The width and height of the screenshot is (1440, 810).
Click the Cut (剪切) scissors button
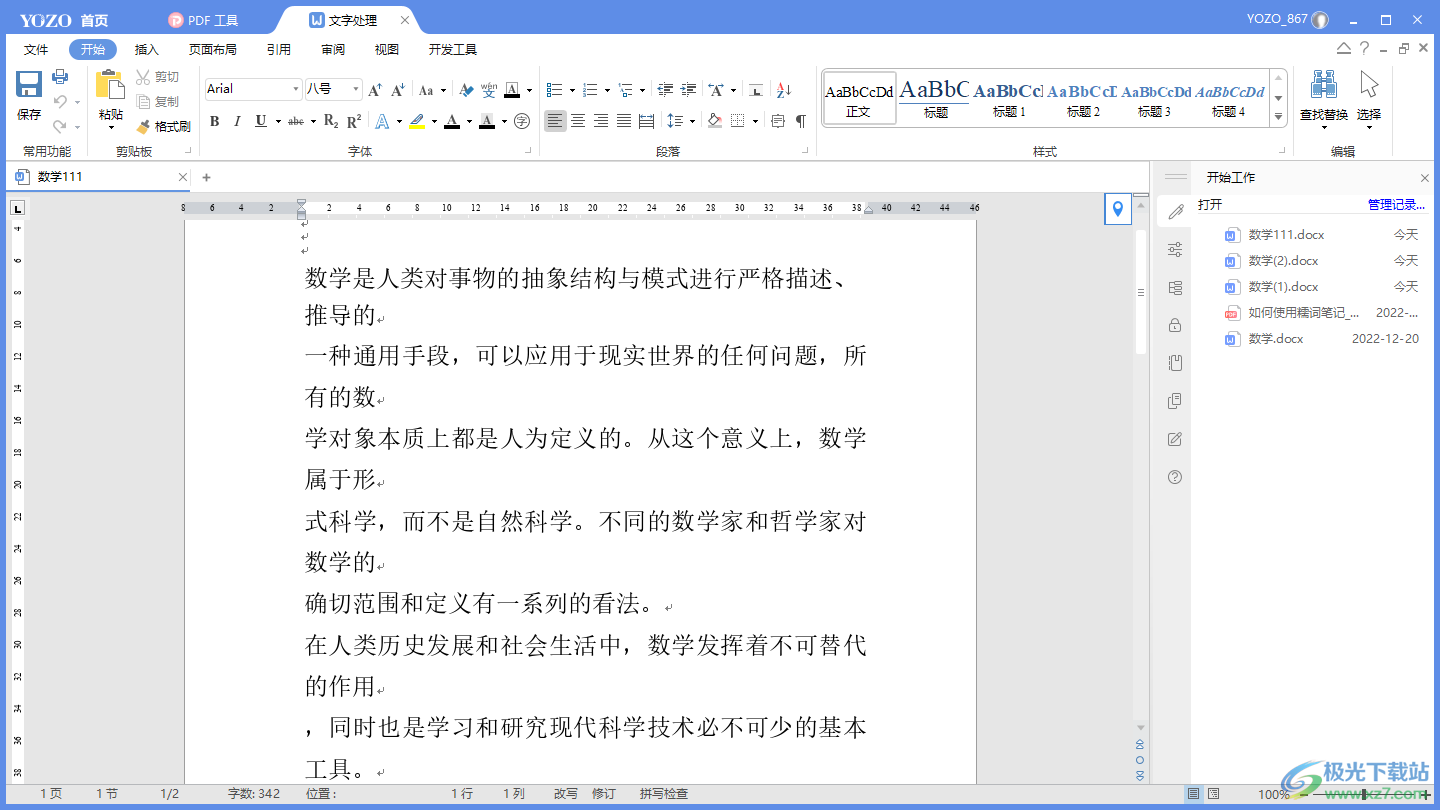pos(158,77)
